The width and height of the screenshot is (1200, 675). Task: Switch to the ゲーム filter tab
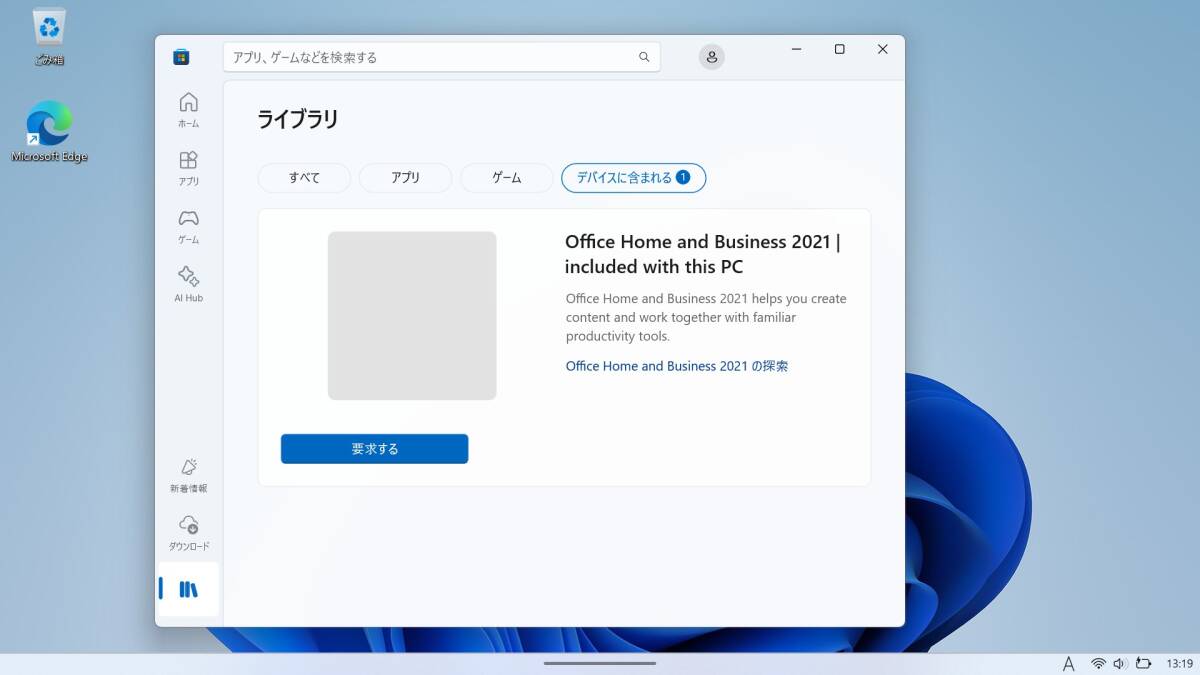tap(506, 178)
